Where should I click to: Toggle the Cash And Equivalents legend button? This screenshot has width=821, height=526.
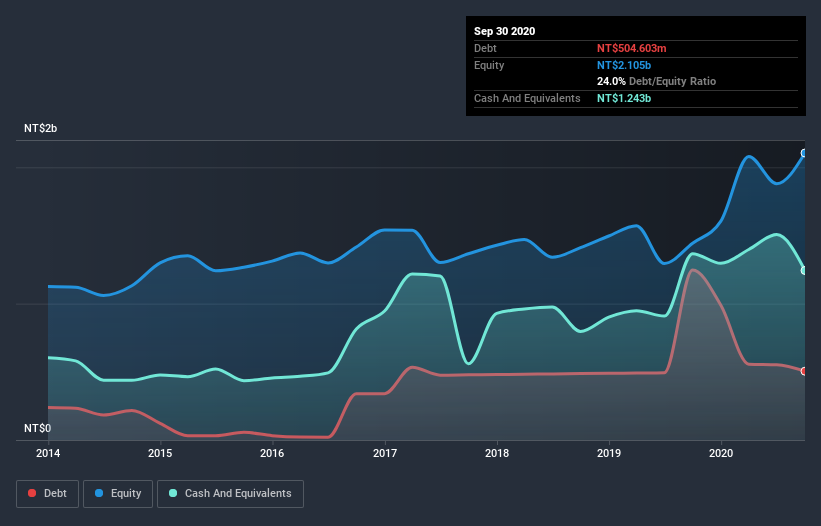(230, 494)
